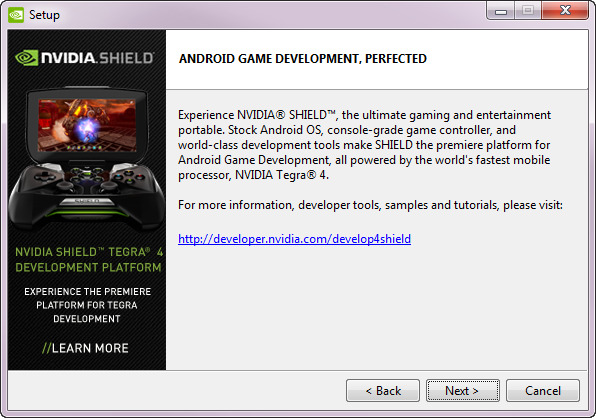Click the SHIELD handheld device image
Screen dimensions: 596x418
(87, 158)
